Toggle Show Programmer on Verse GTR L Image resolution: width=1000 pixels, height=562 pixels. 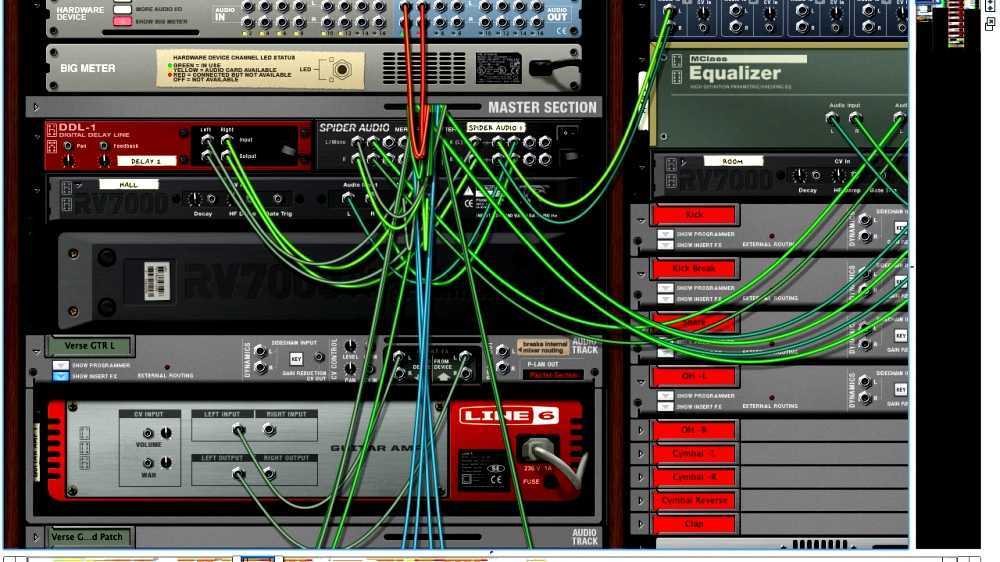pos(61,366)
